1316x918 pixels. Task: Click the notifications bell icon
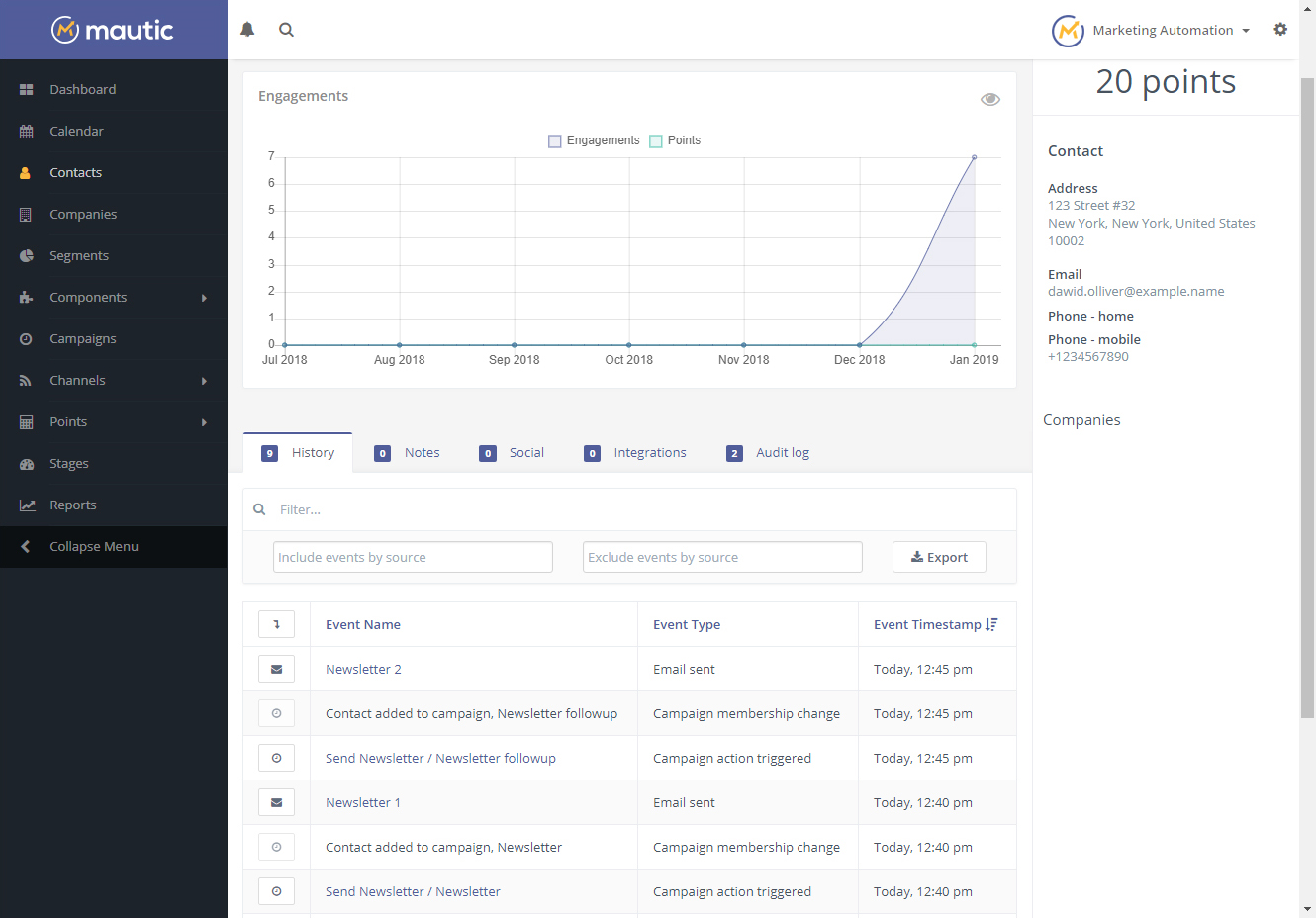247,30
